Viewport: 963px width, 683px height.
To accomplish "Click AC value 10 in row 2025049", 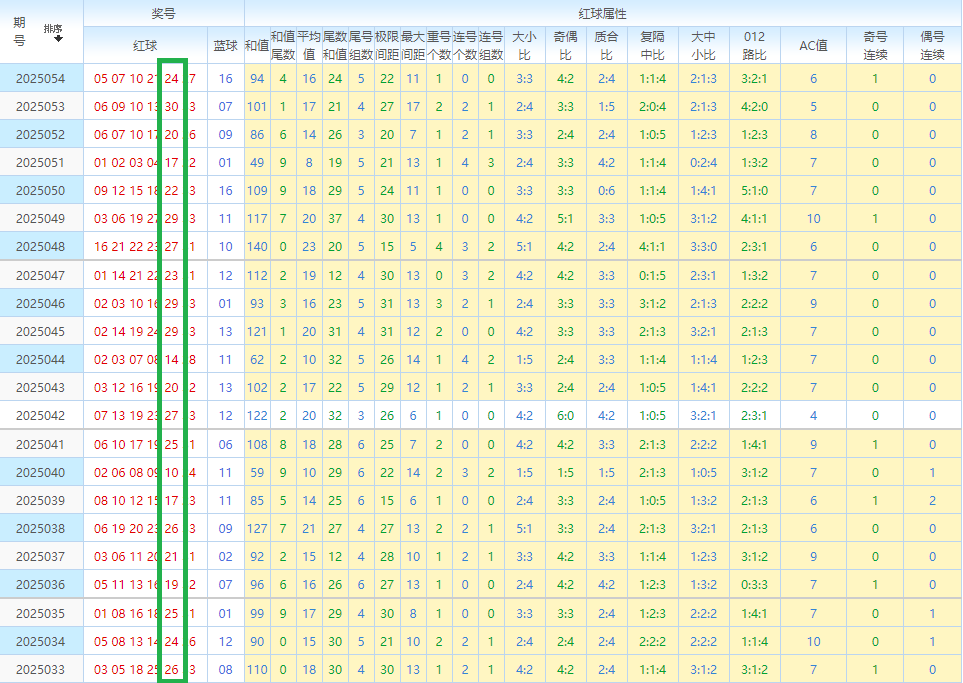I will (813, 218).
